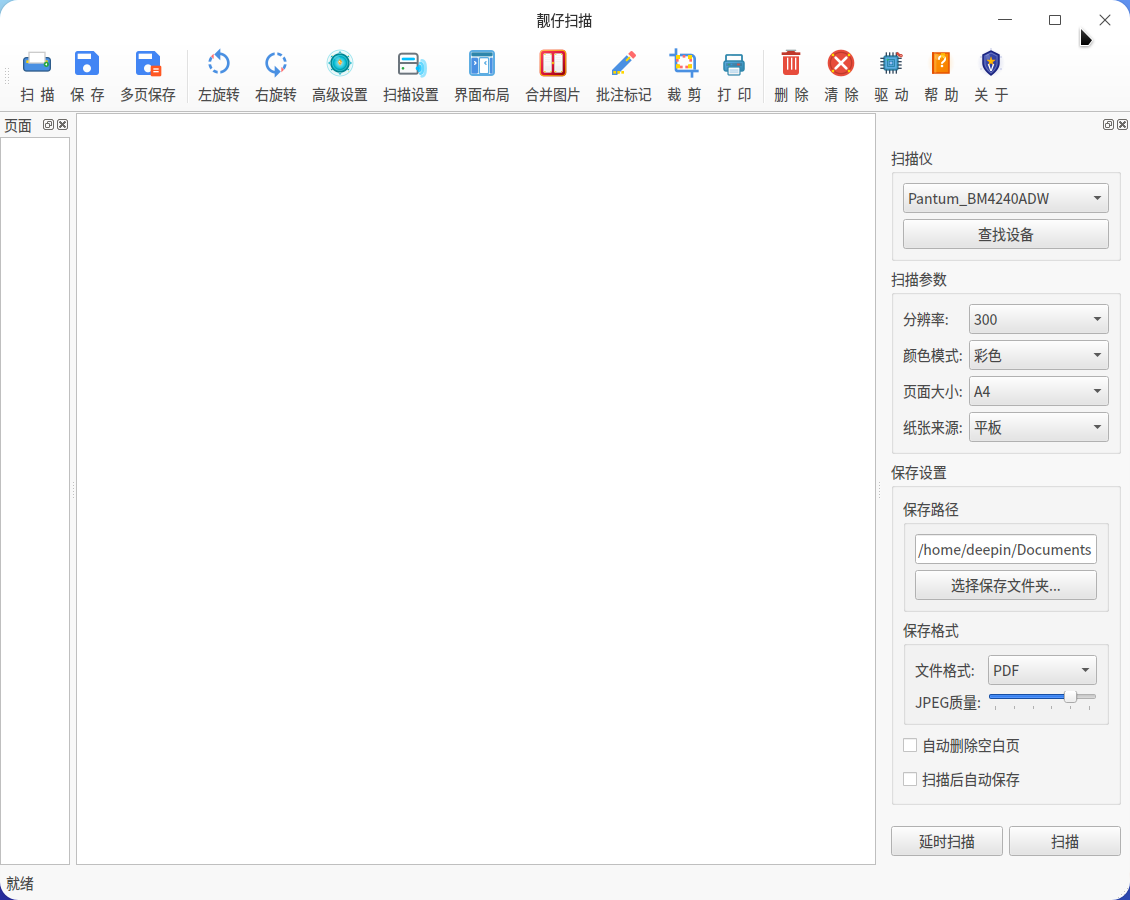The height and width of the screenshot is (900, 1130).
Task: Open the 多页保存 multi-page save tool
Action: 148,76
